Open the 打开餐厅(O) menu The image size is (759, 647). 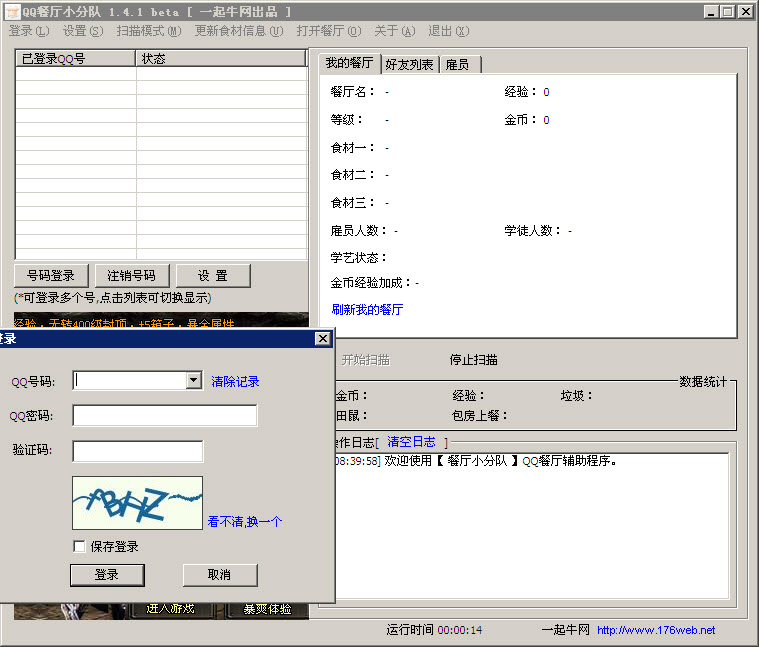coord(329,31)
